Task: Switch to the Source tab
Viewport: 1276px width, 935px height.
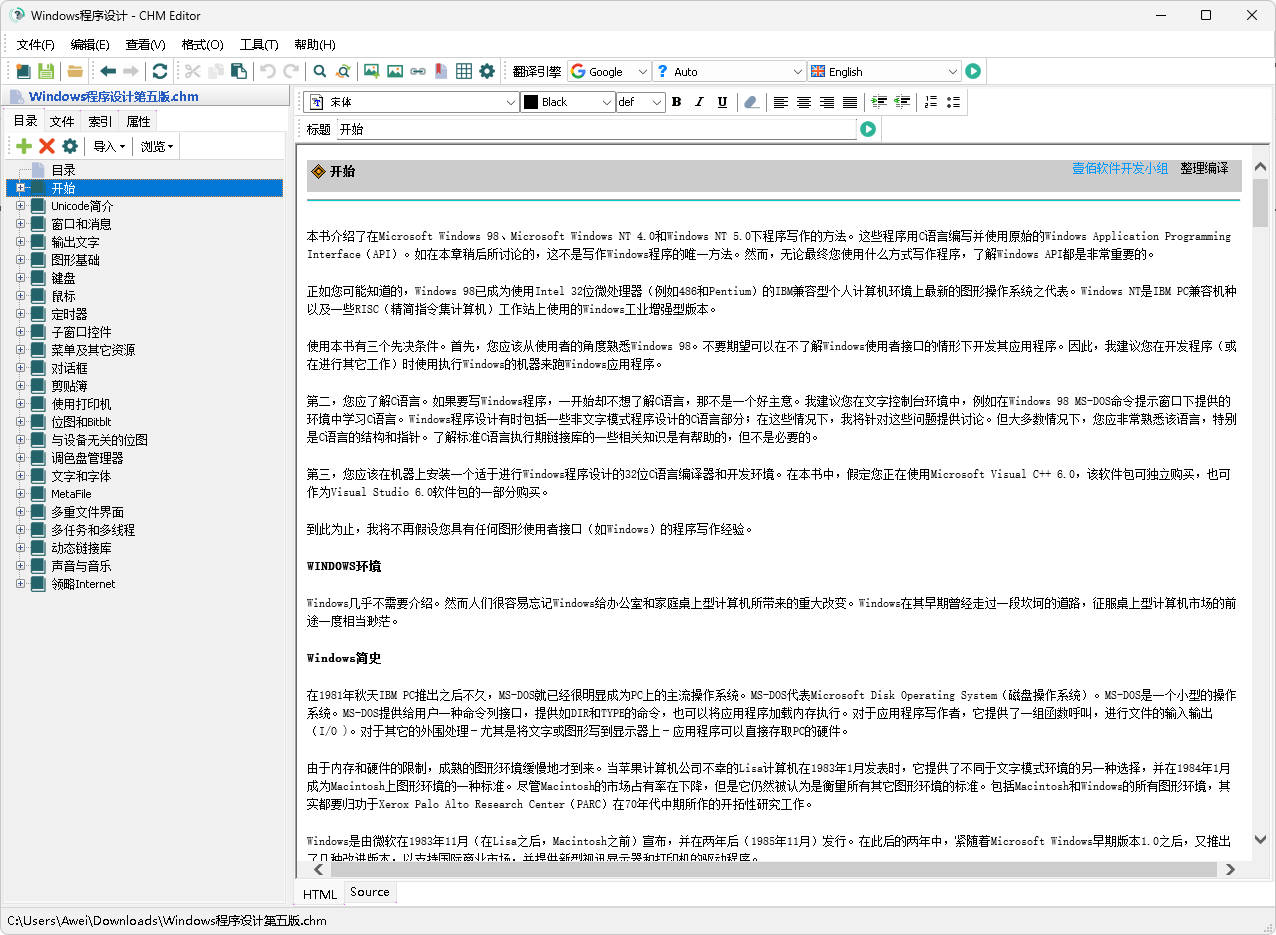Action: point(370,892)
